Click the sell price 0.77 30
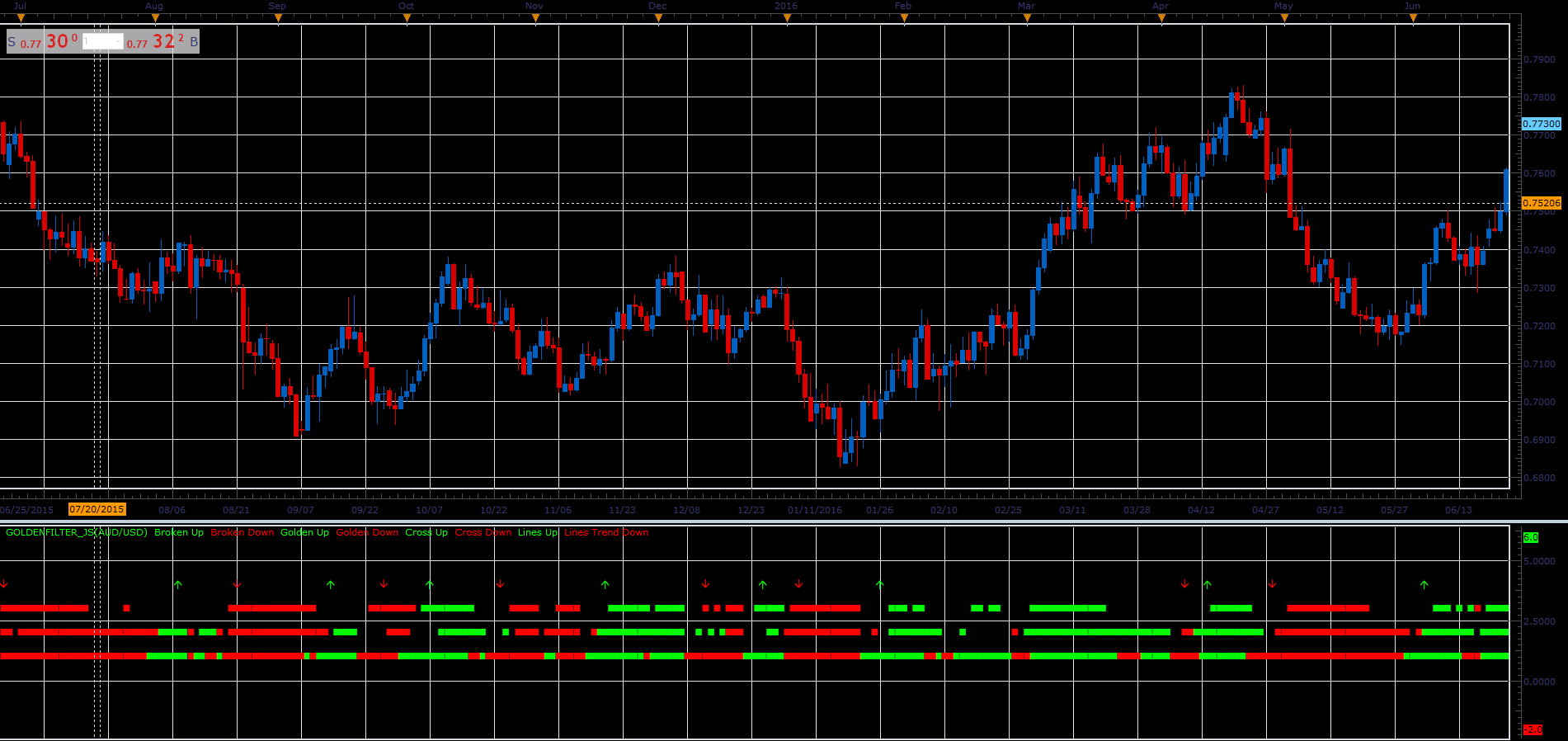The image size is (1568, 741). click(x=49, y=42)
